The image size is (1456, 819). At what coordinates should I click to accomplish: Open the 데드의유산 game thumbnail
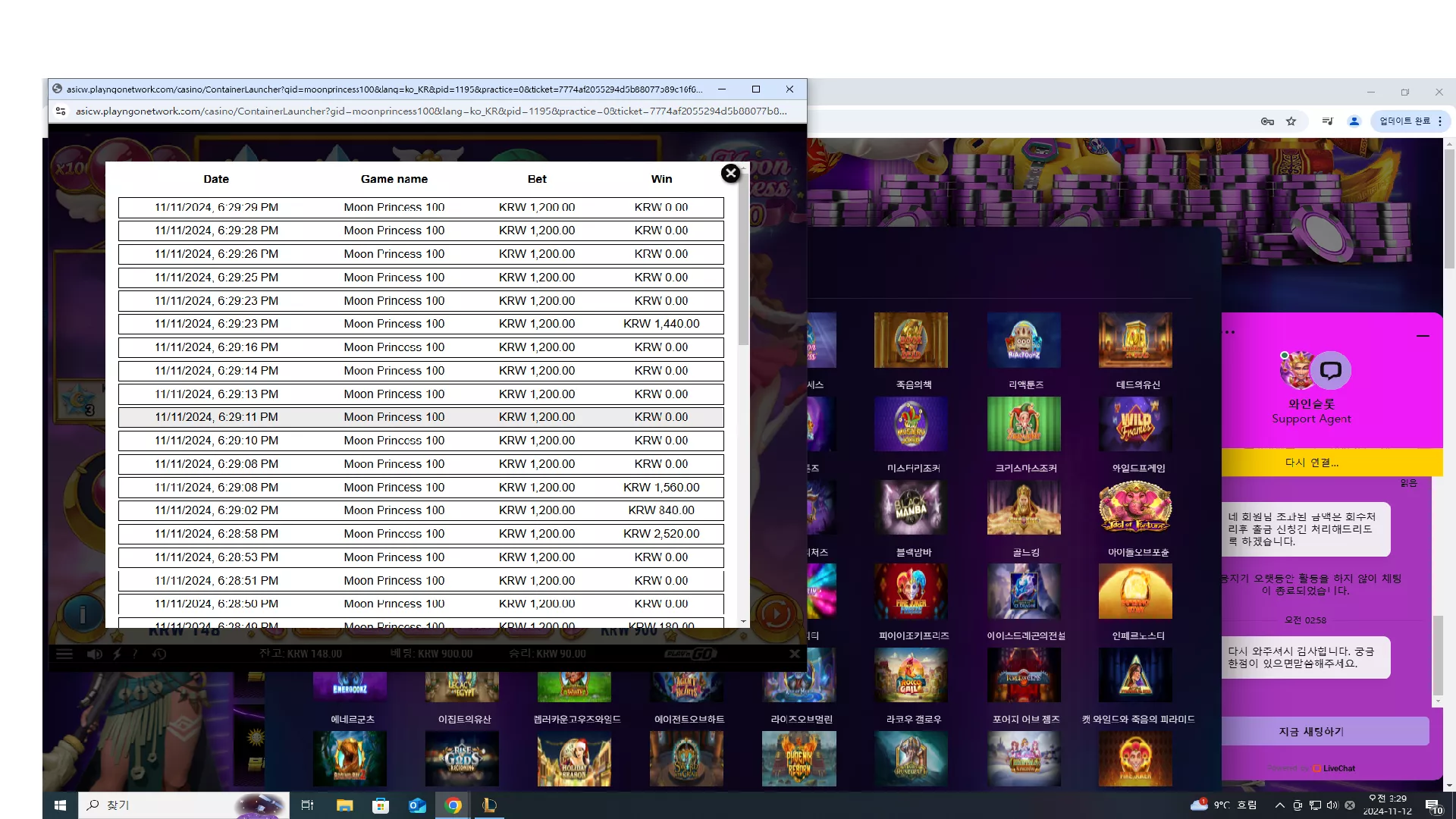point(1135,340)
